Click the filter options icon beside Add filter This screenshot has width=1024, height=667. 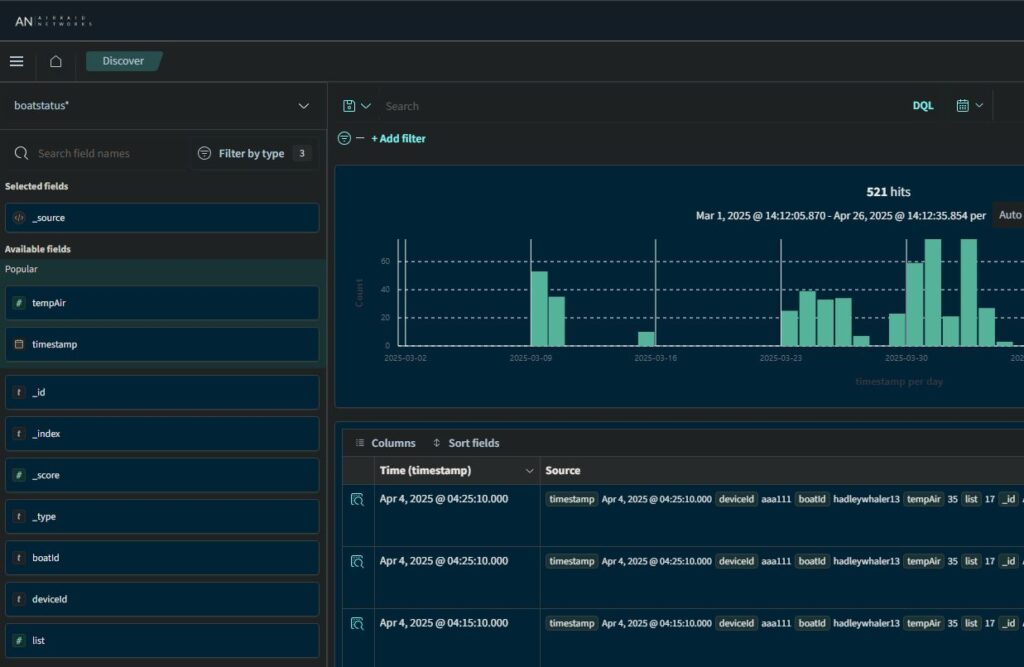[x=345, y=139]
